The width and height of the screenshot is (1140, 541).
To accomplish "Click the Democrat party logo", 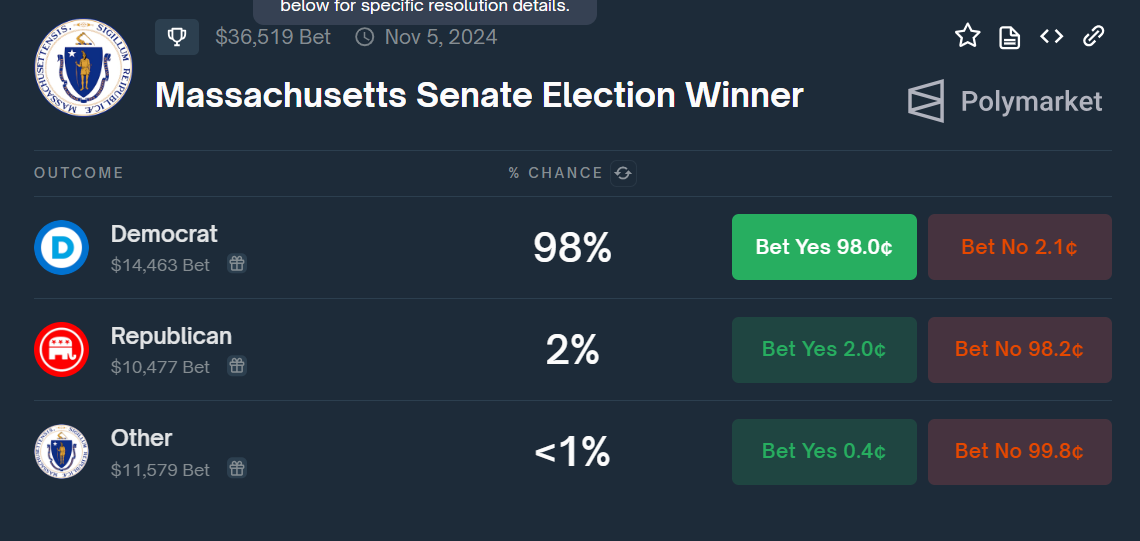I will point(62,247).
